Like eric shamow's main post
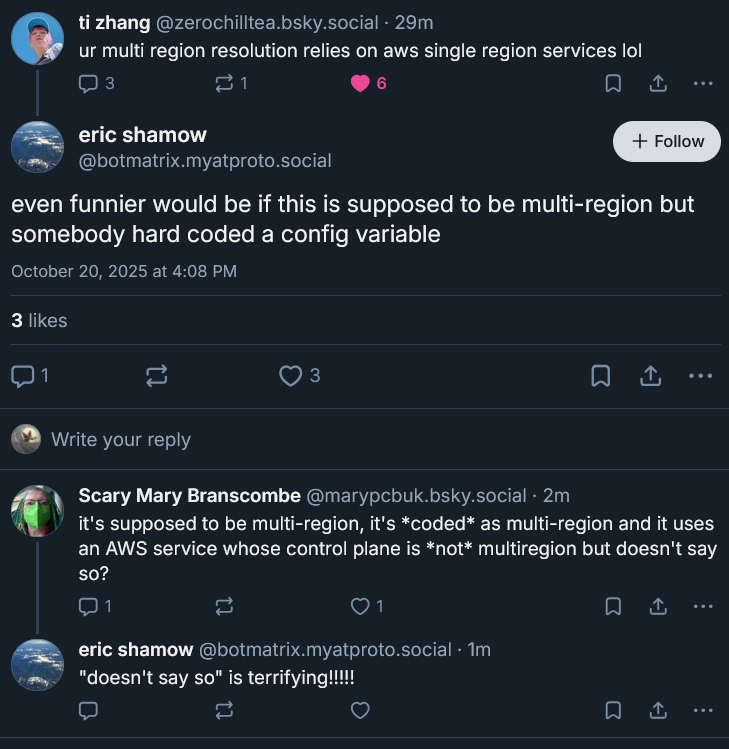 coord(291,376)
